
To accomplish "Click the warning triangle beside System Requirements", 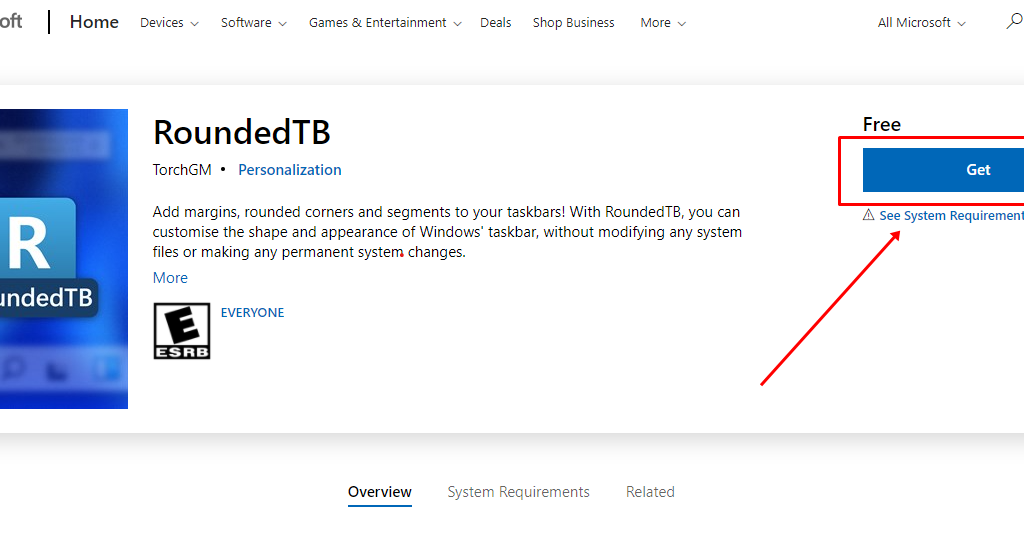I will point(868,215).
